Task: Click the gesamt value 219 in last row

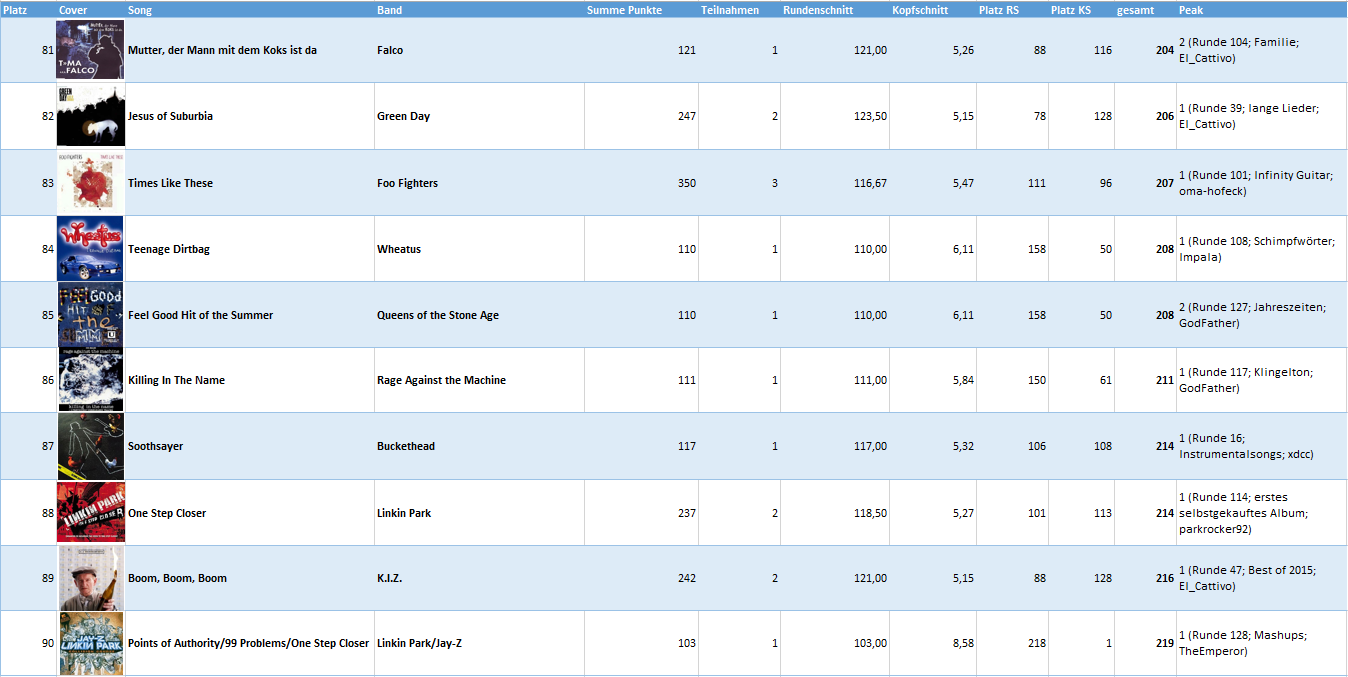Action: tap(1164, 643)
